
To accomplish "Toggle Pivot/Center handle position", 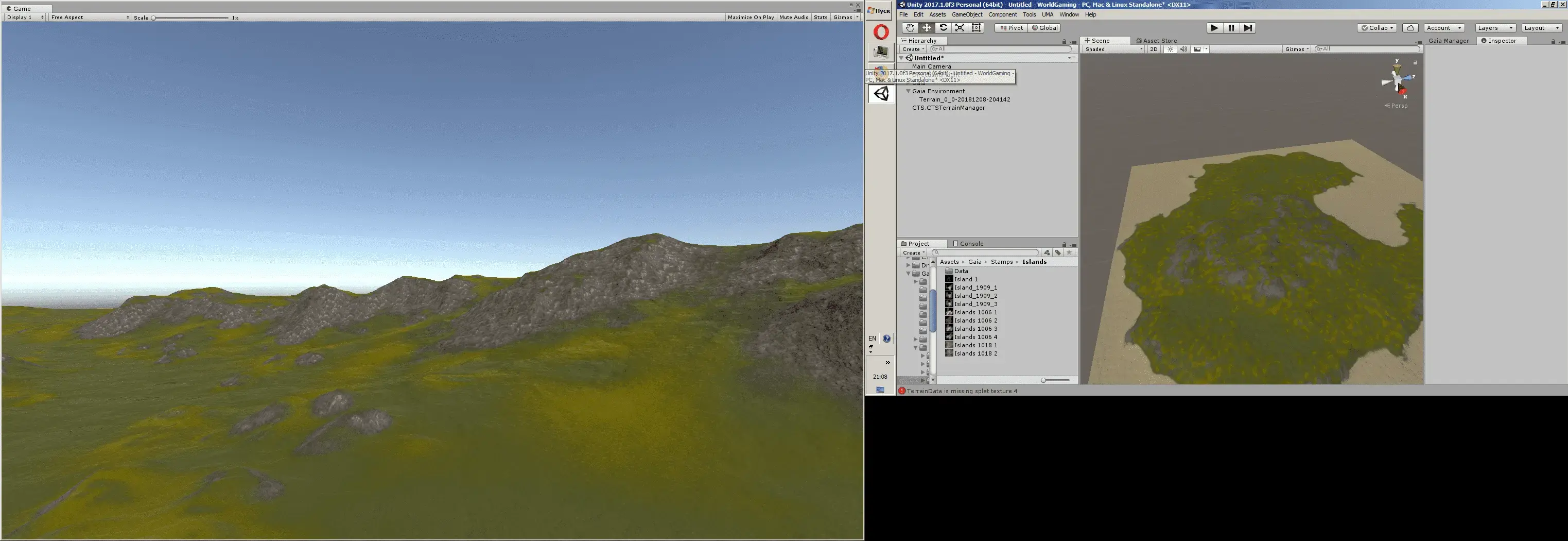I will (1011, 28).
